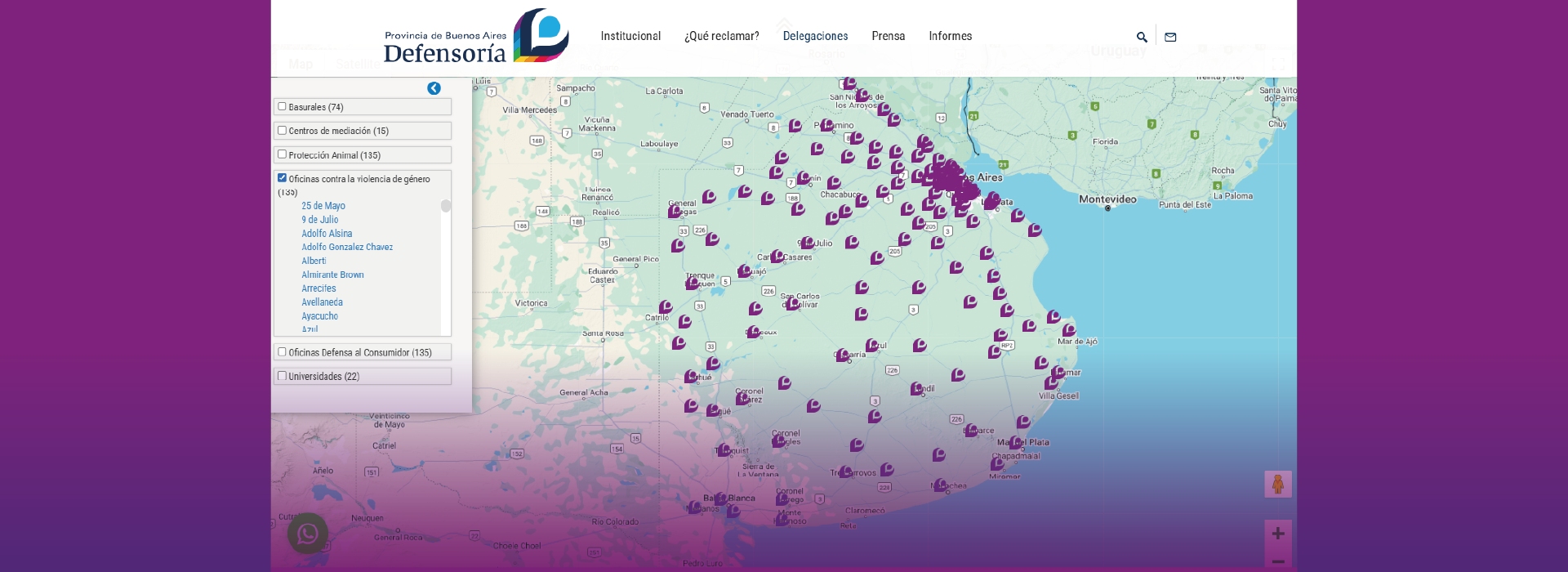Select the 25 de Mayo link
This screenshot has width=1568, height=572.
(x=323, y=206)
